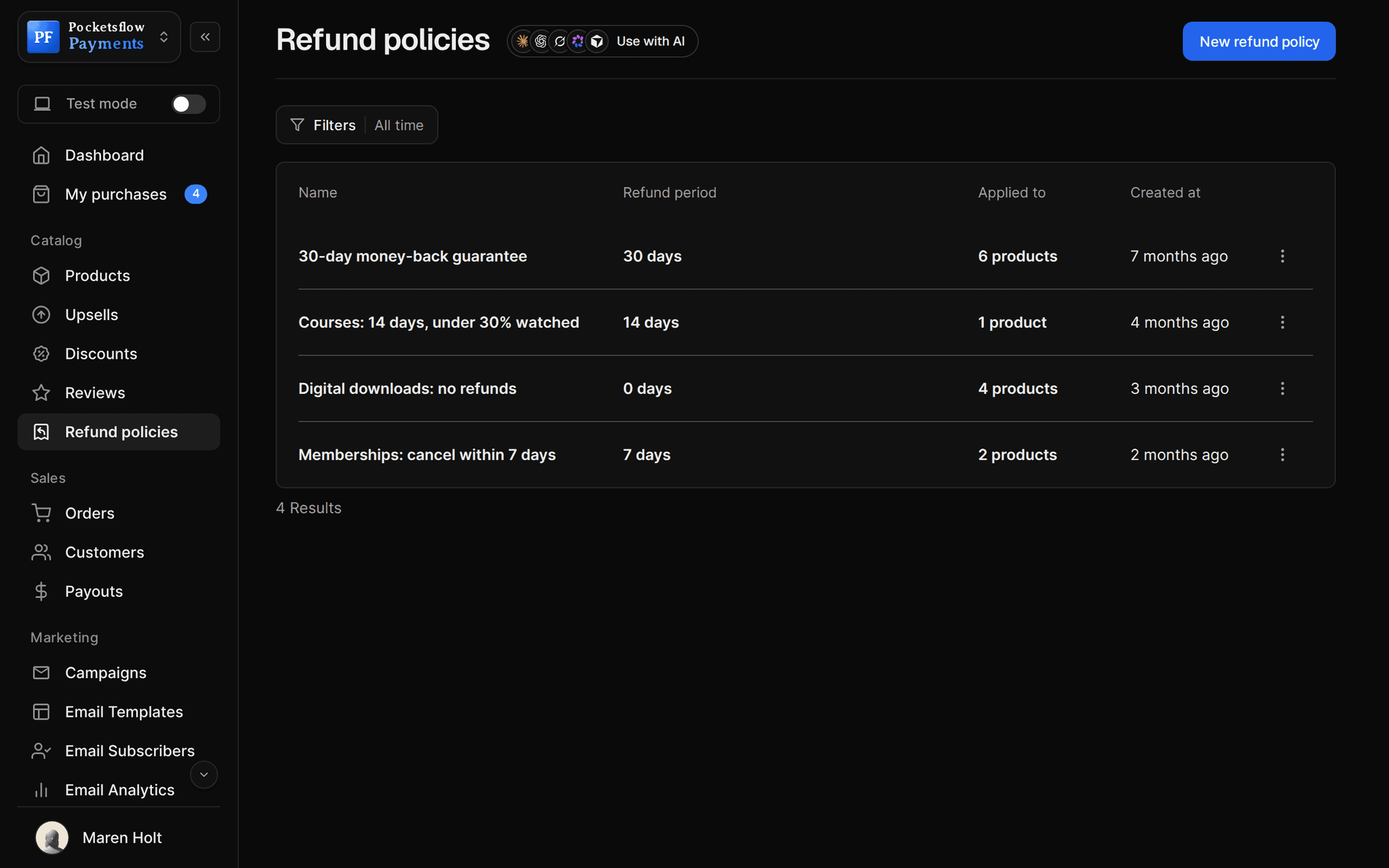Open options menu for 30-day money-back guarantee

(x=1282, y=256)
